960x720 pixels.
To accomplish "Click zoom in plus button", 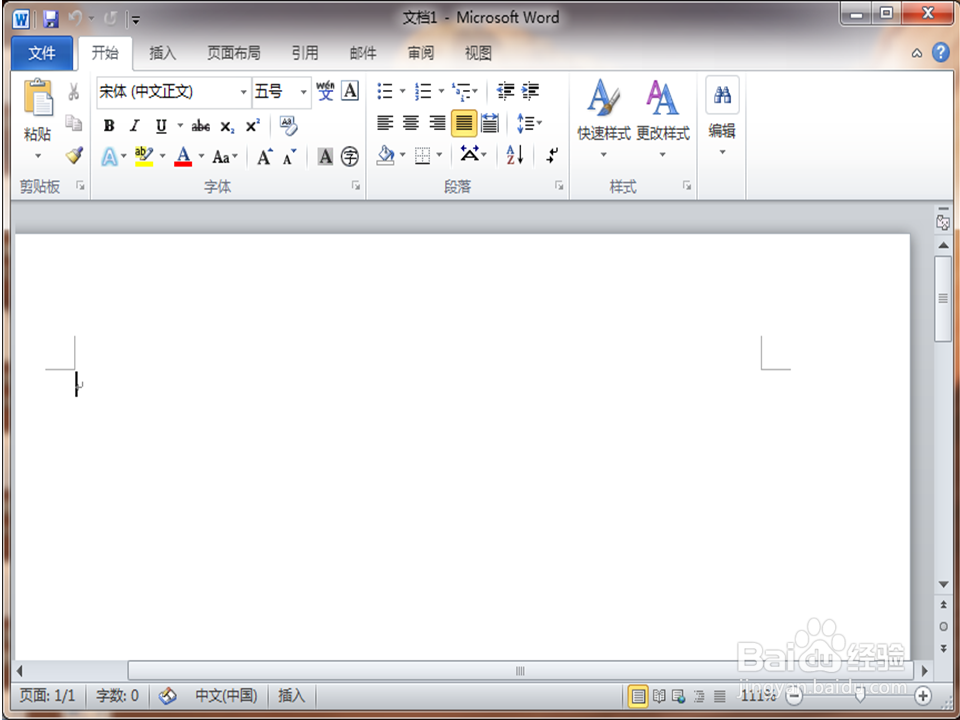I will click(x=923, y=696).
